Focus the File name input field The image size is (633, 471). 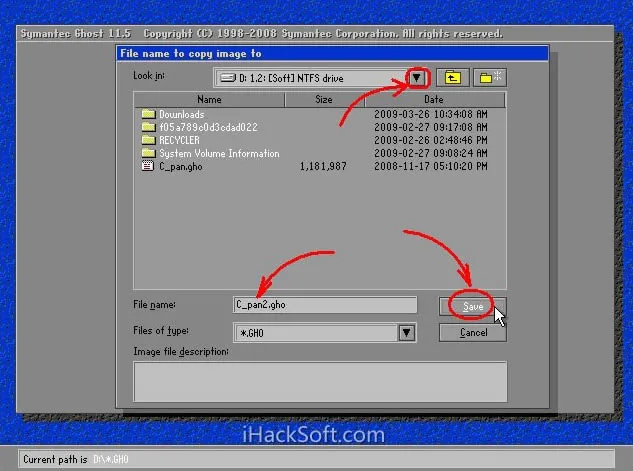coord(325,305)
